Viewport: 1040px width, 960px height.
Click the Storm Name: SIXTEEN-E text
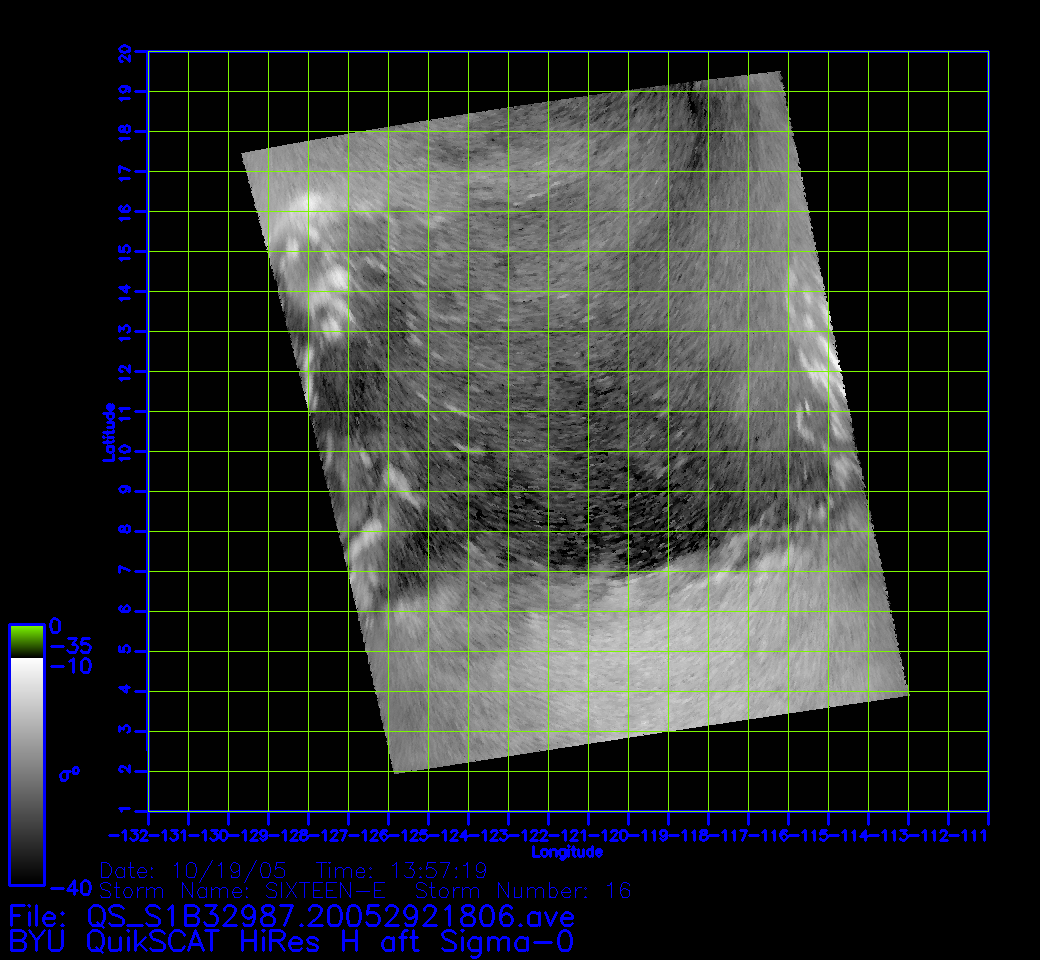coord(248,890)
